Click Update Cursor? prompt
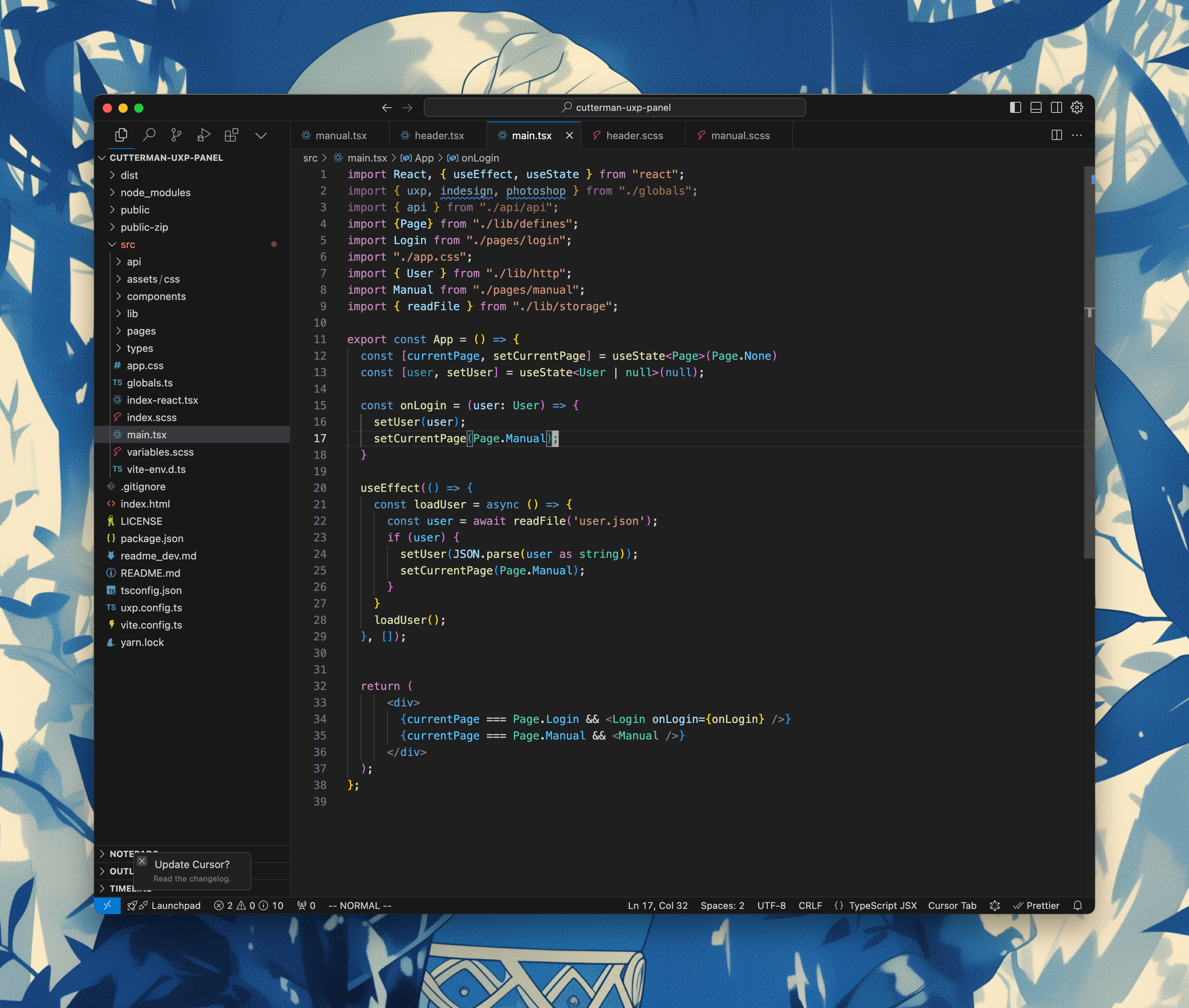 (192, 865)
